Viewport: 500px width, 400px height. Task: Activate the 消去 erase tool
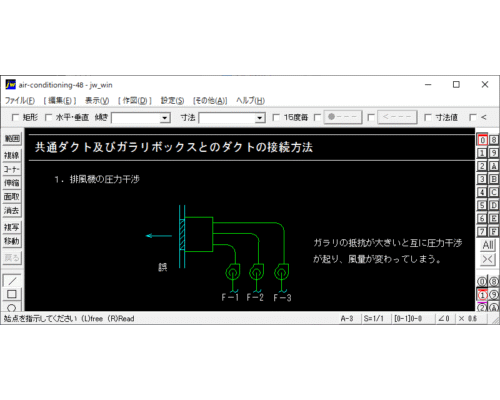click(12, 210)
